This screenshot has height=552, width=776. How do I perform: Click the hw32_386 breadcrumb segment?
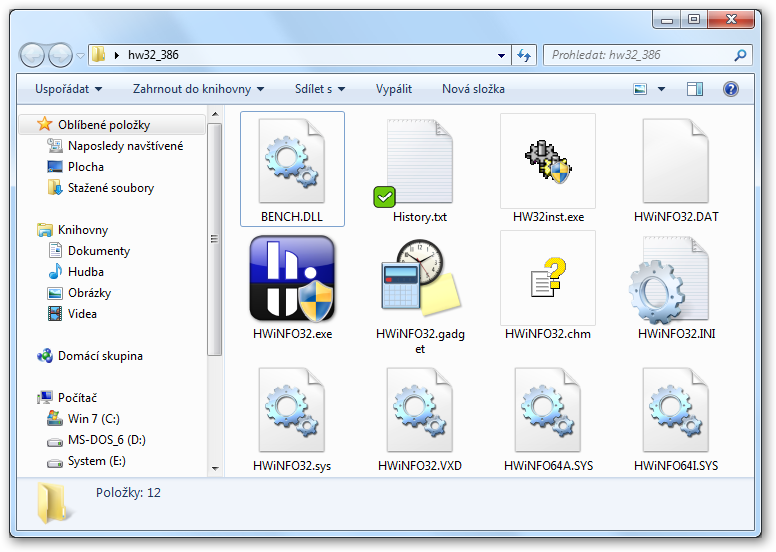[153, 55]
